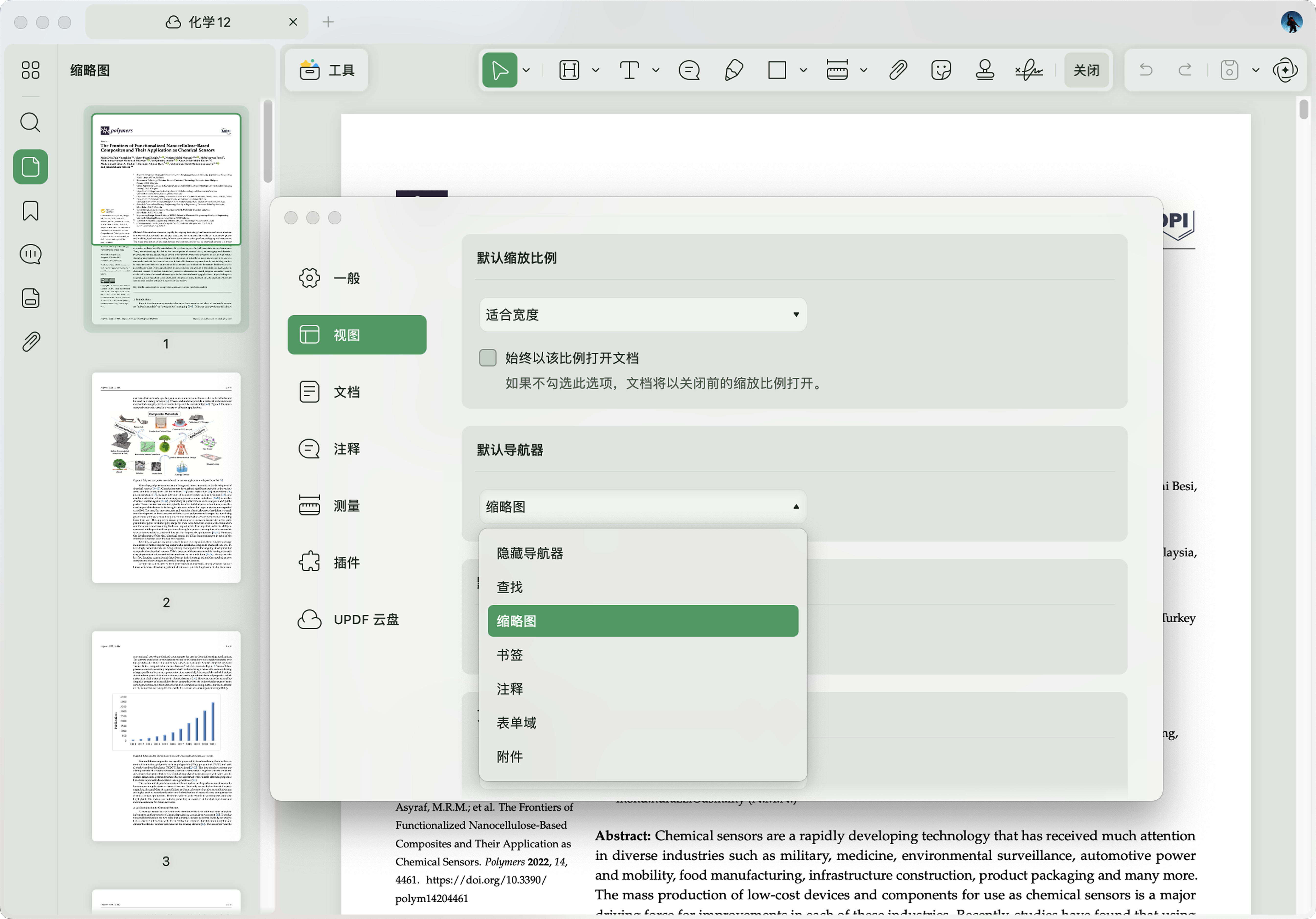Select page 1 thumbnail
This screenshot has width=1316, height=919.
[x=166, y=219]
